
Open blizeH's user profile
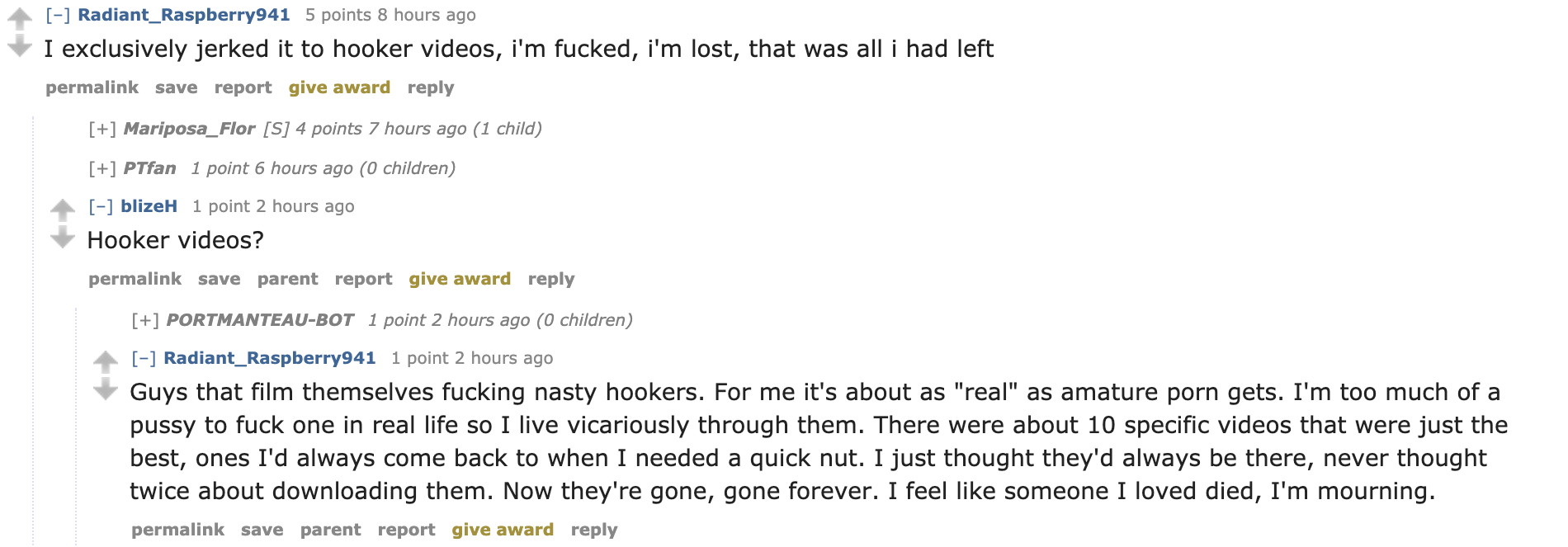(149, 206)
